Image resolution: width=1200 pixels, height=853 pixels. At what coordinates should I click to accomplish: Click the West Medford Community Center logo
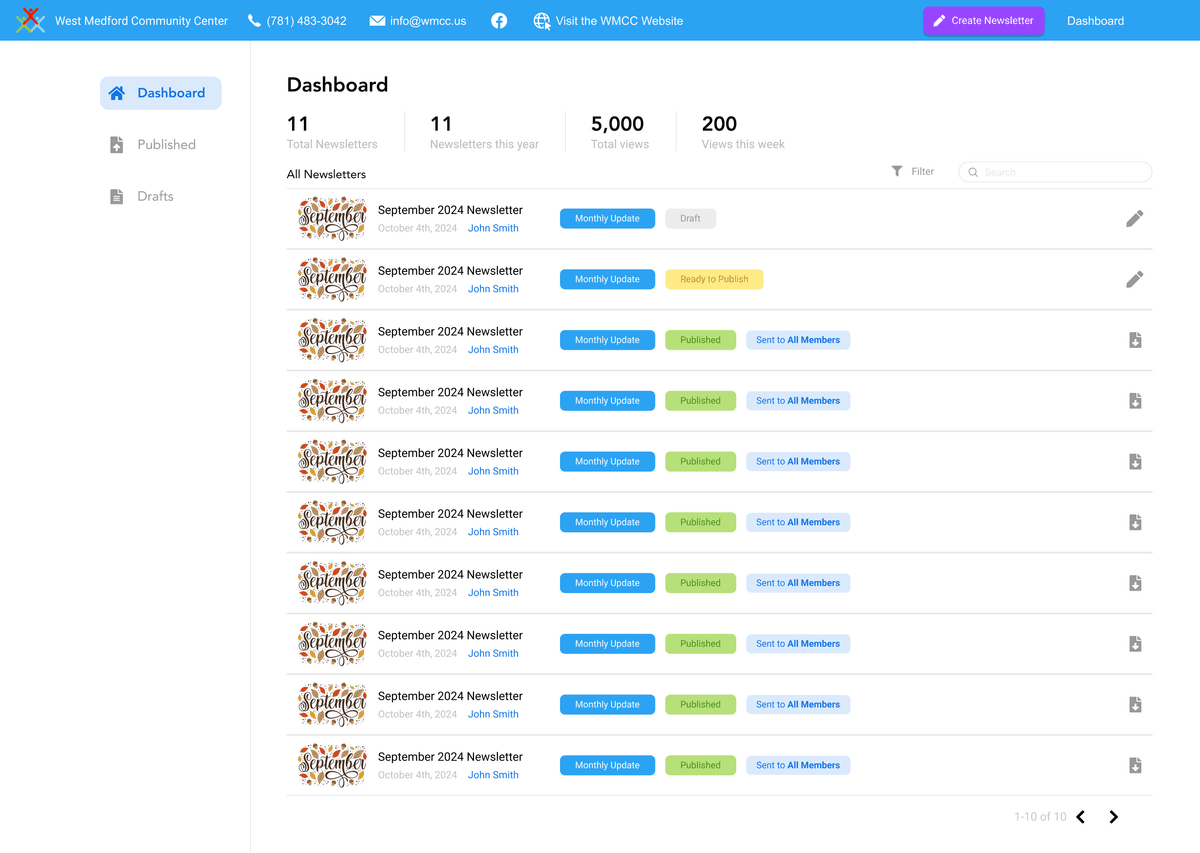click(x=30, y=20)
